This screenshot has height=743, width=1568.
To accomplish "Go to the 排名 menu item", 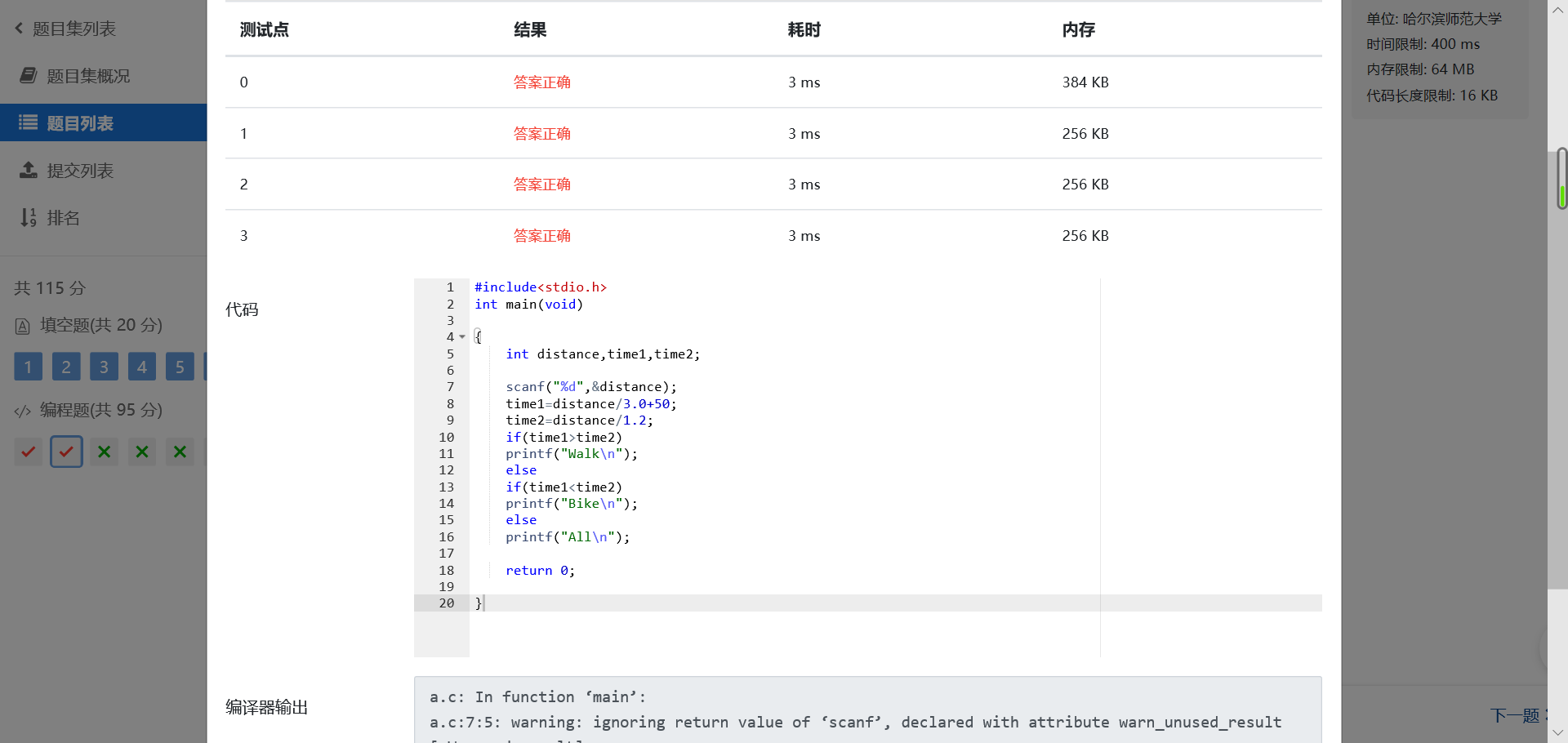I will point(64,218).
